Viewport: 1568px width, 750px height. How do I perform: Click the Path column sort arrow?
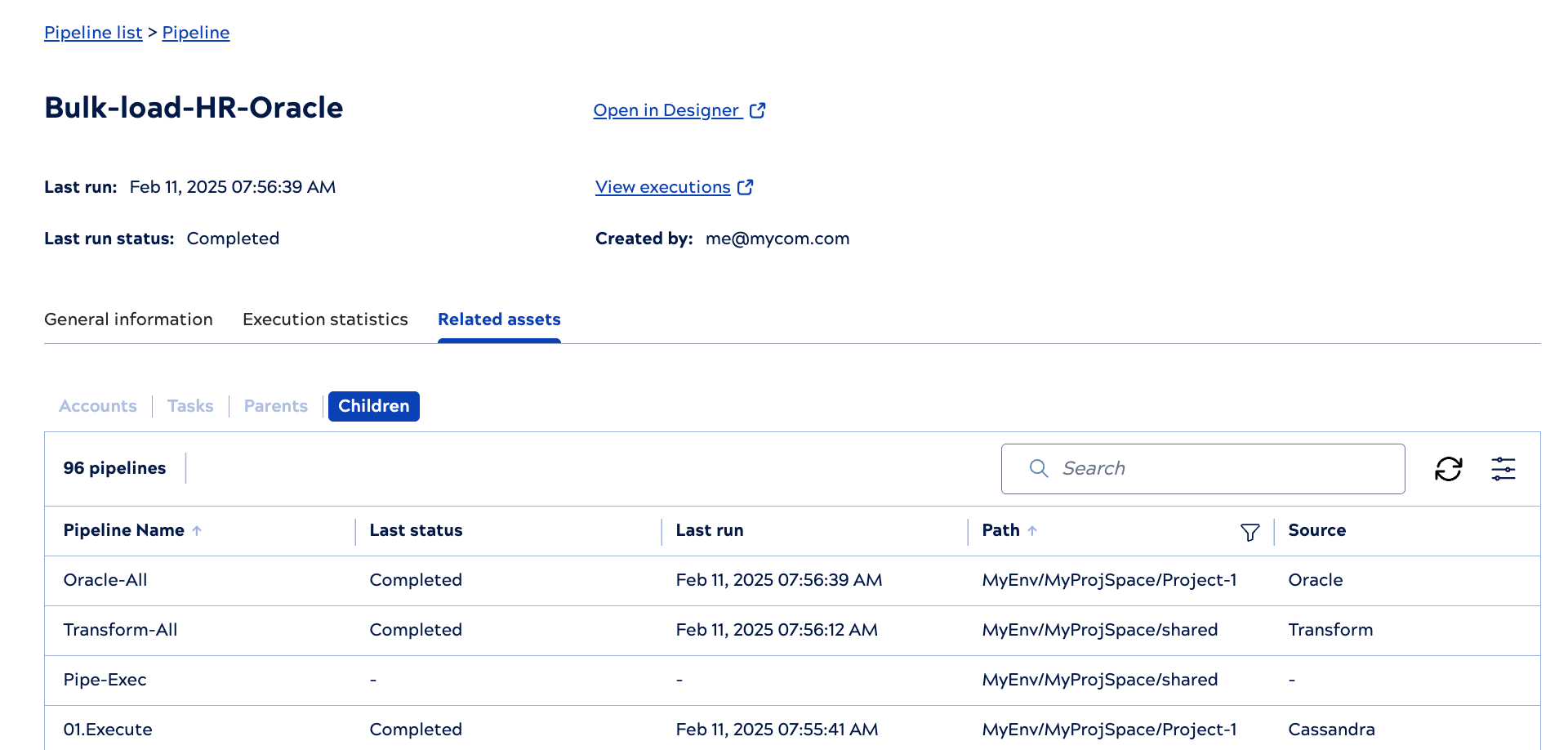click(x=1032, y=531)
